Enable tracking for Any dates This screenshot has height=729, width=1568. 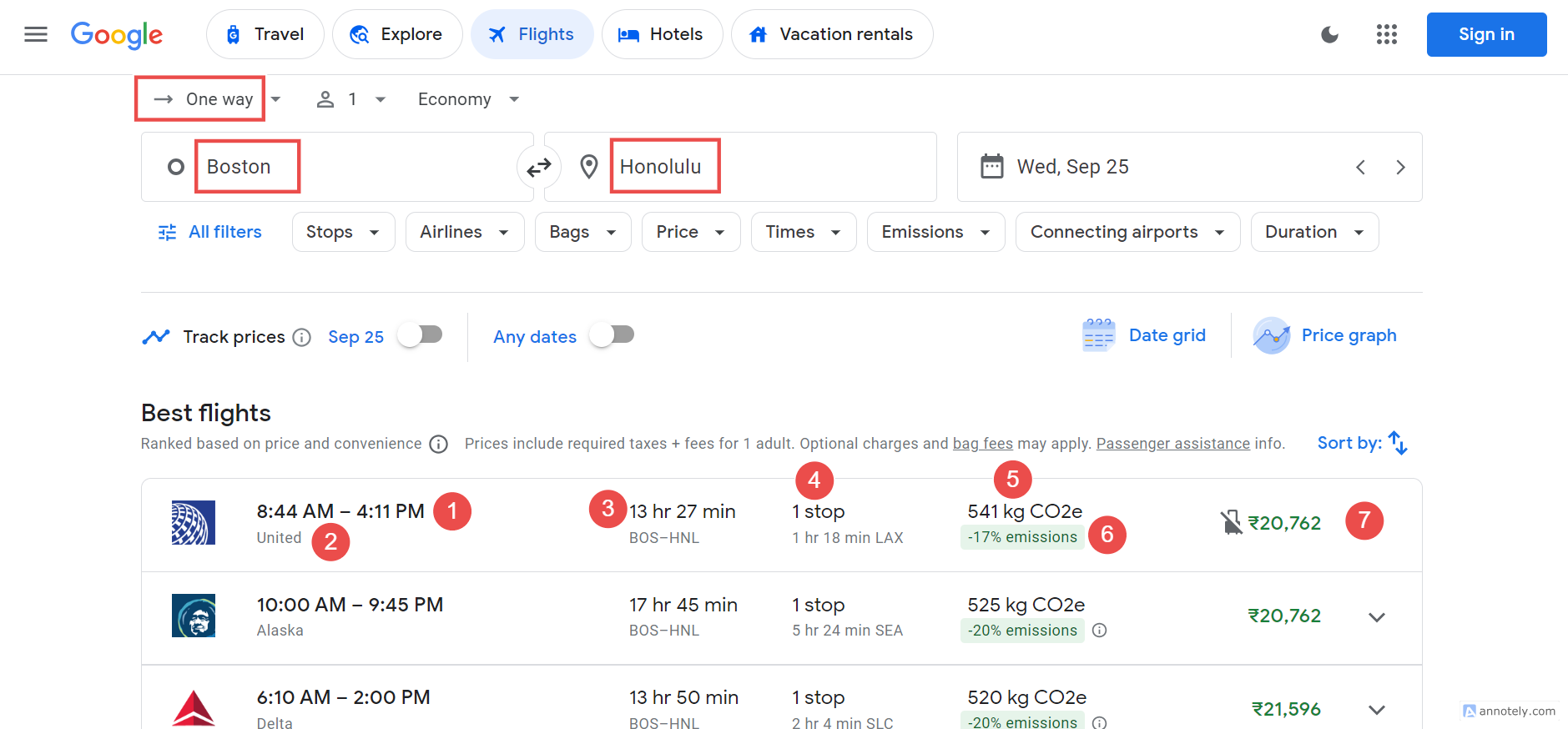tap(612, 335)
